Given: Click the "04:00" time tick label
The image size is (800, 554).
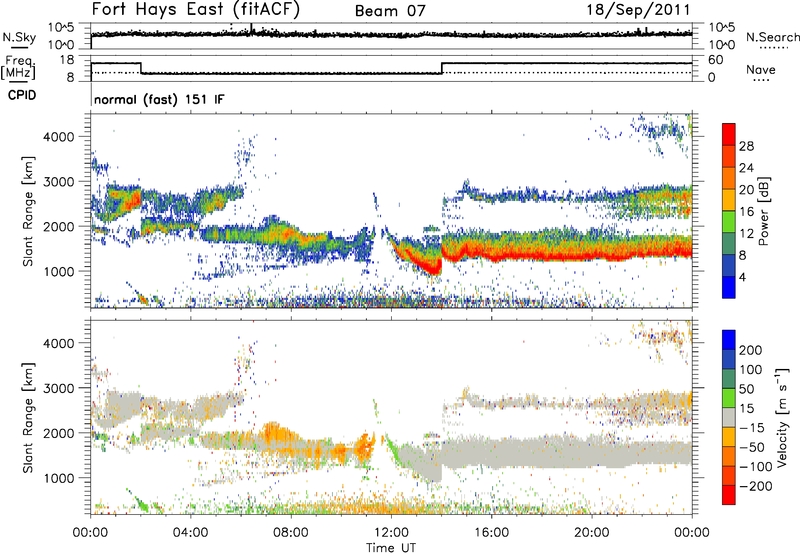Looking at the screenshot, I should pyautogui.click(x=191, y=533).
